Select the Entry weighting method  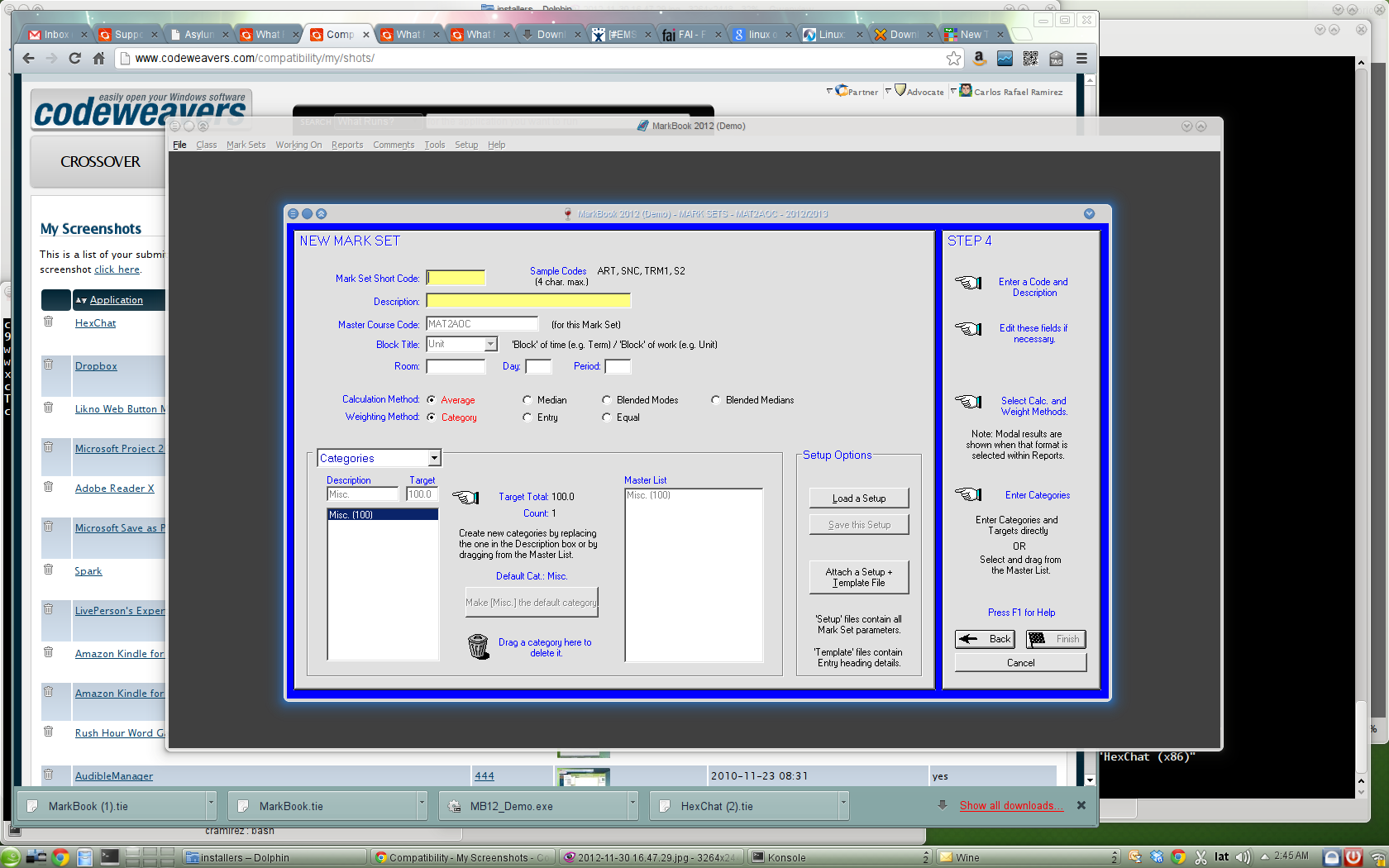(x=527, y=417)
